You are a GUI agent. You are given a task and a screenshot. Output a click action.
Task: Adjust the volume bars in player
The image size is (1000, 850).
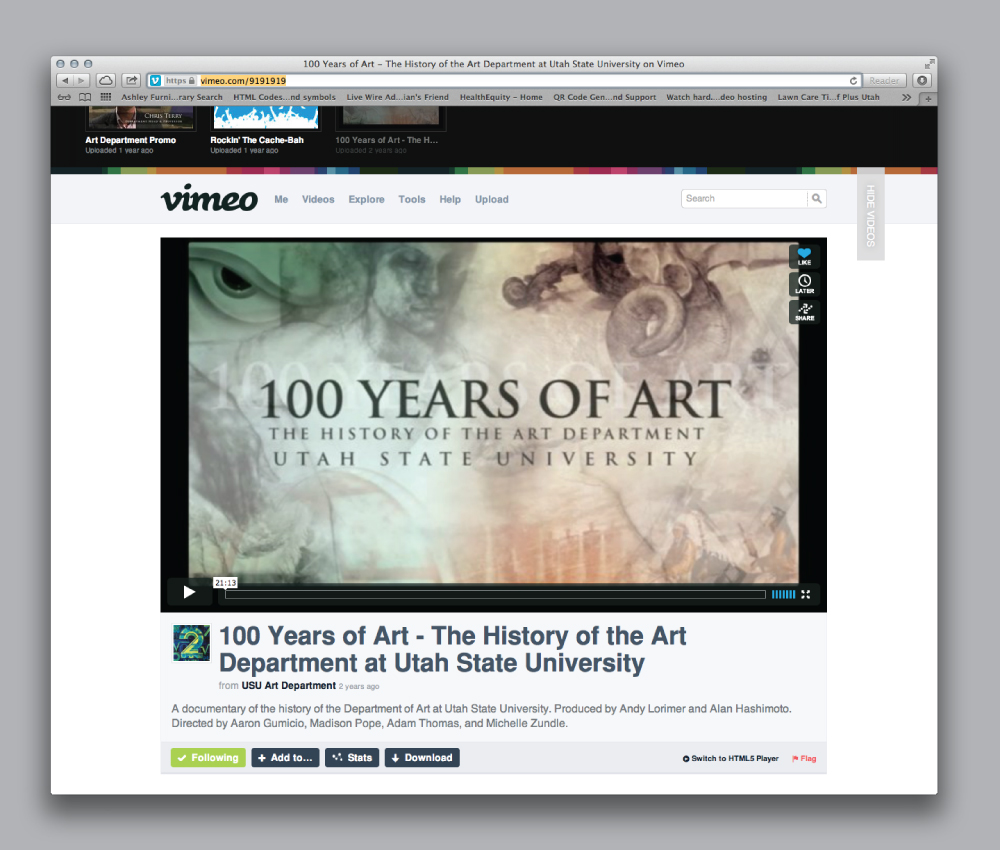tap(784, 594)
